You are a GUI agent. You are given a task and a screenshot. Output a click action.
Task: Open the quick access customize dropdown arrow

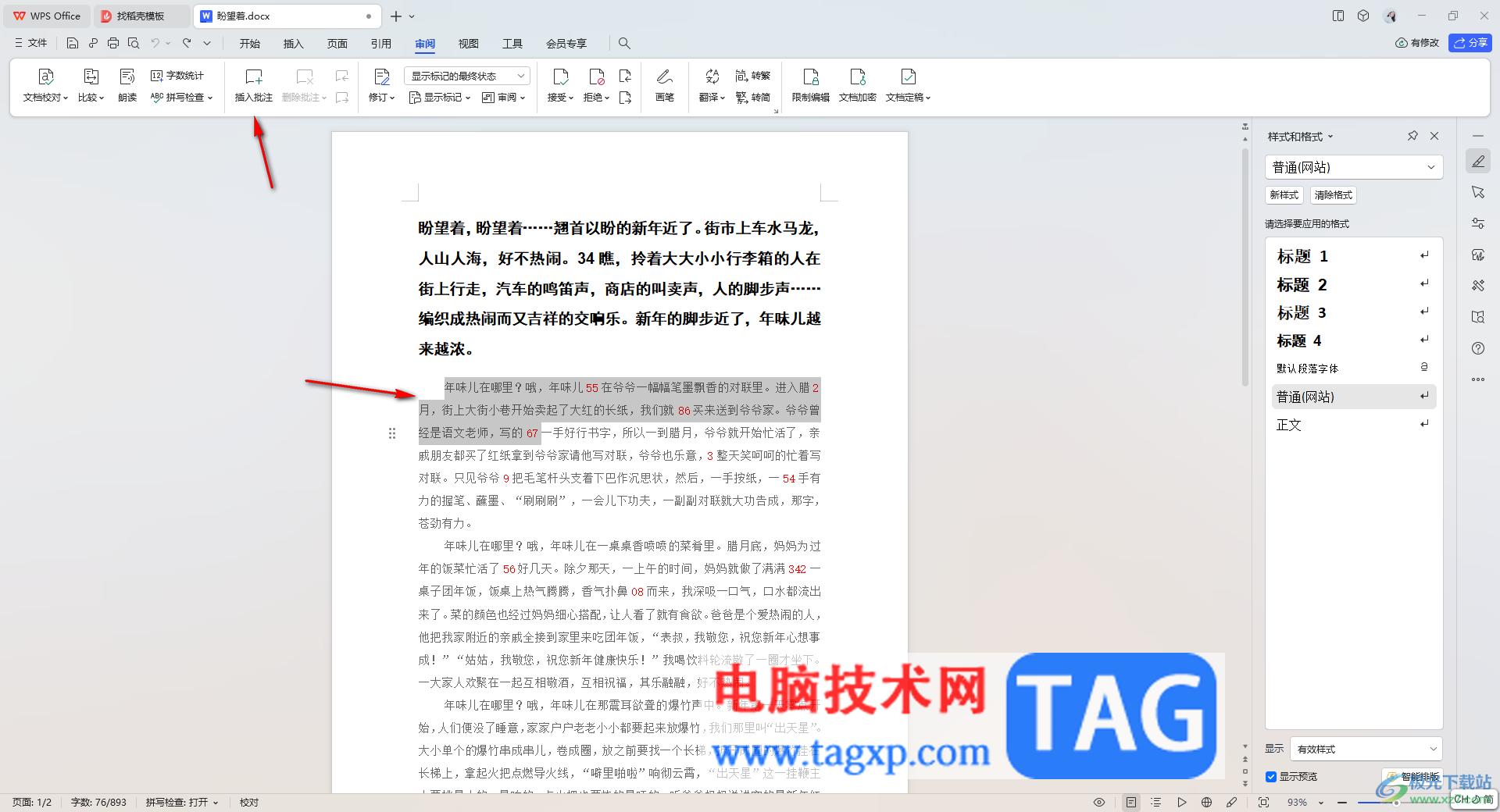207,43
